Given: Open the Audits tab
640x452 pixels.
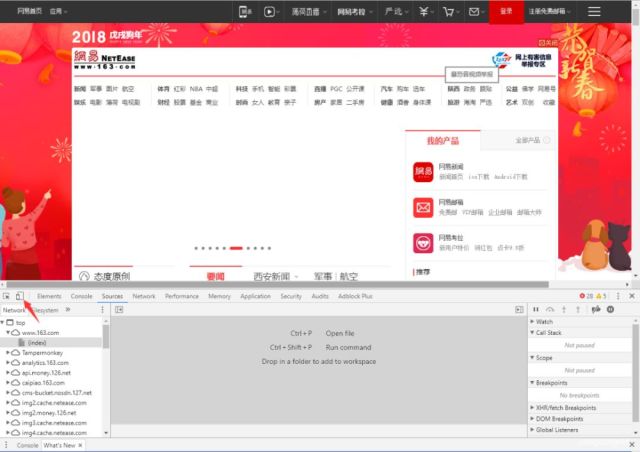Looking at the screenshot, I should 320,296.
